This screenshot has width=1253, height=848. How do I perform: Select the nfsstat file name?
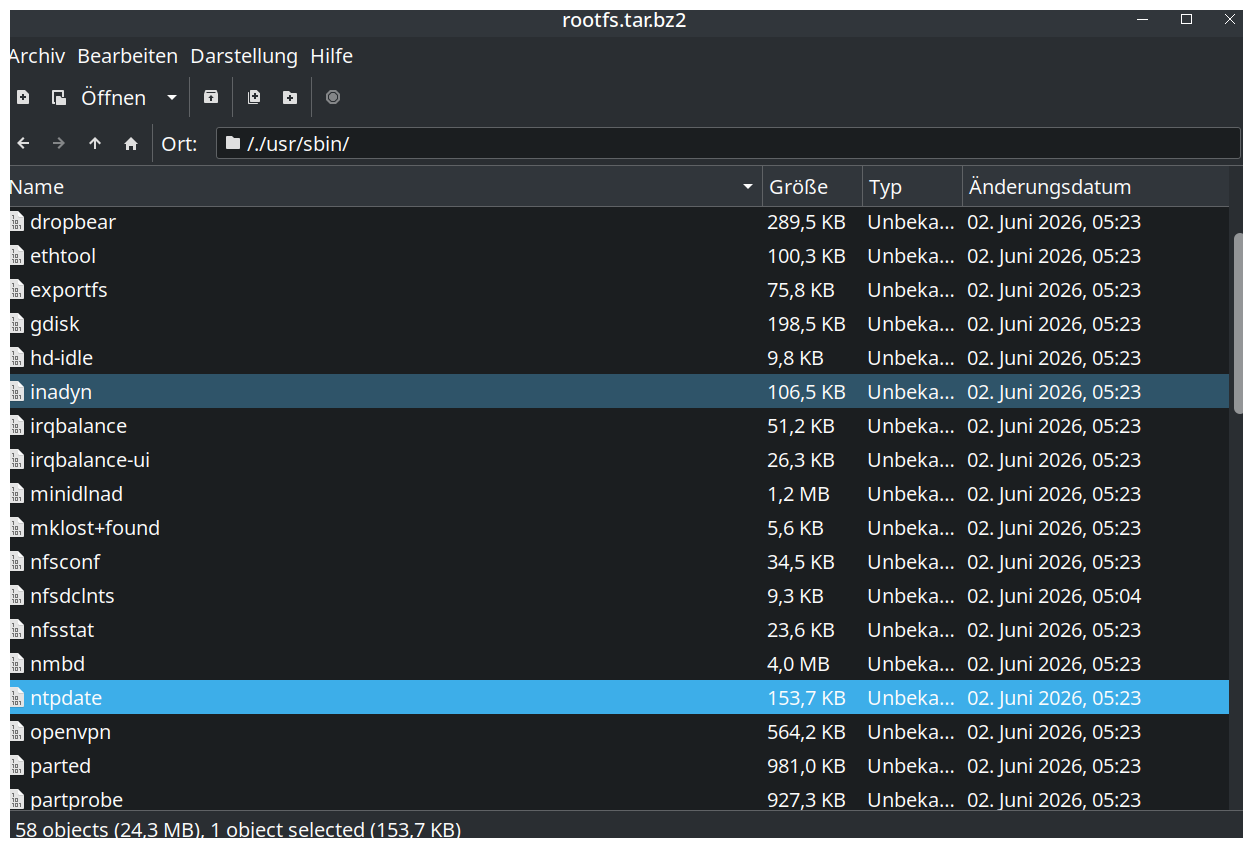pos(62,630)
